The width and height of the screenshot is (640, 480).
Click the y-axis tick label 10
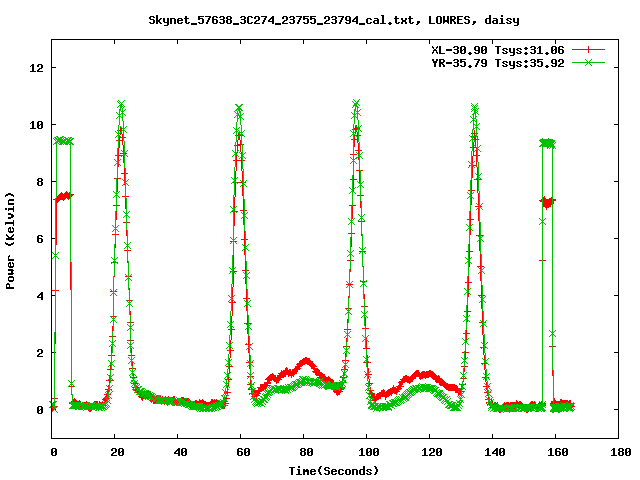36,125
